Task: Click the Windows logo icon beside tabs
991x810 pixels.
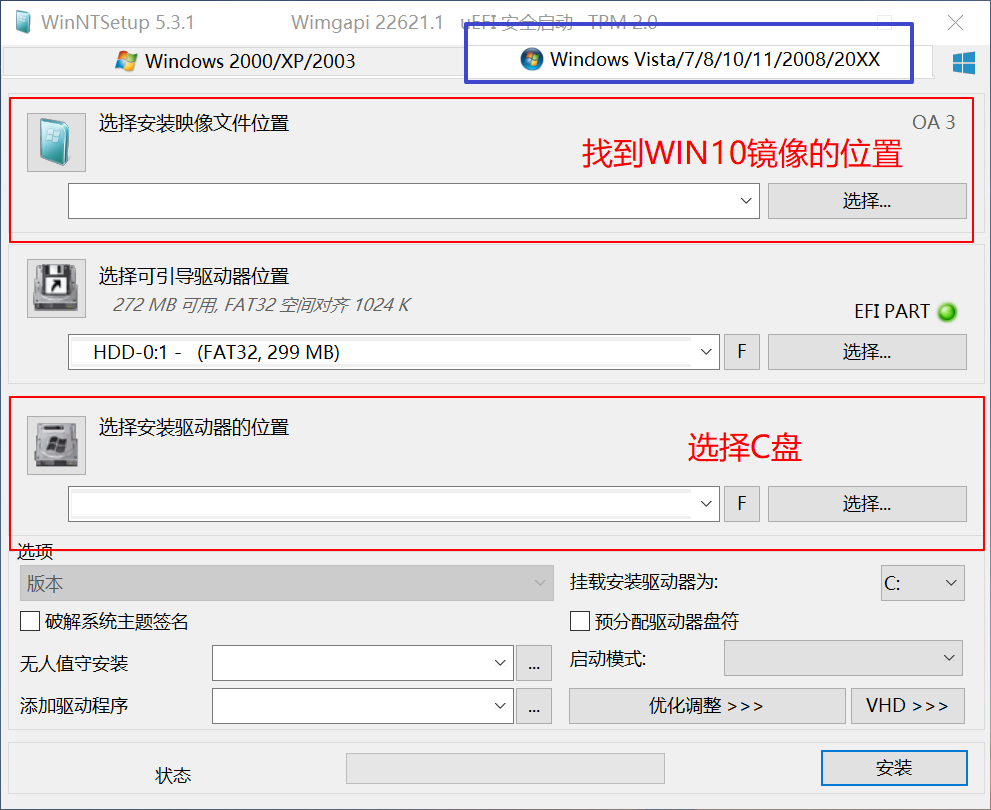Action: 963,63
